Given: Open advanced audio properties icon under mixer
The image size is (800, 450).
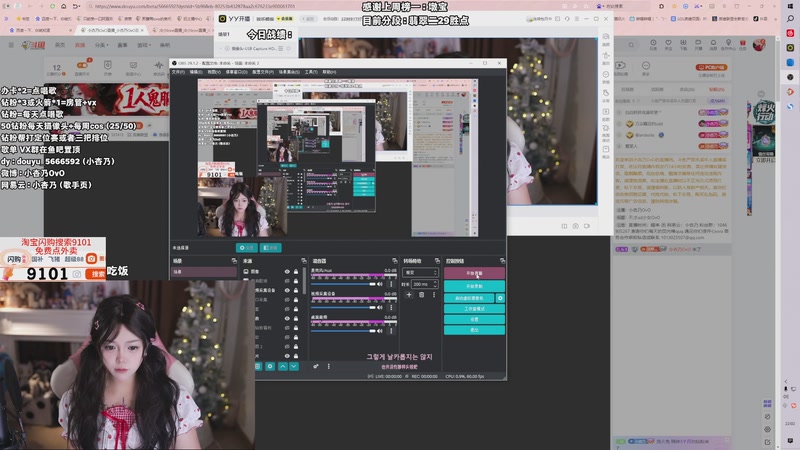Looking at the screenshot, I should pos(316,366).
